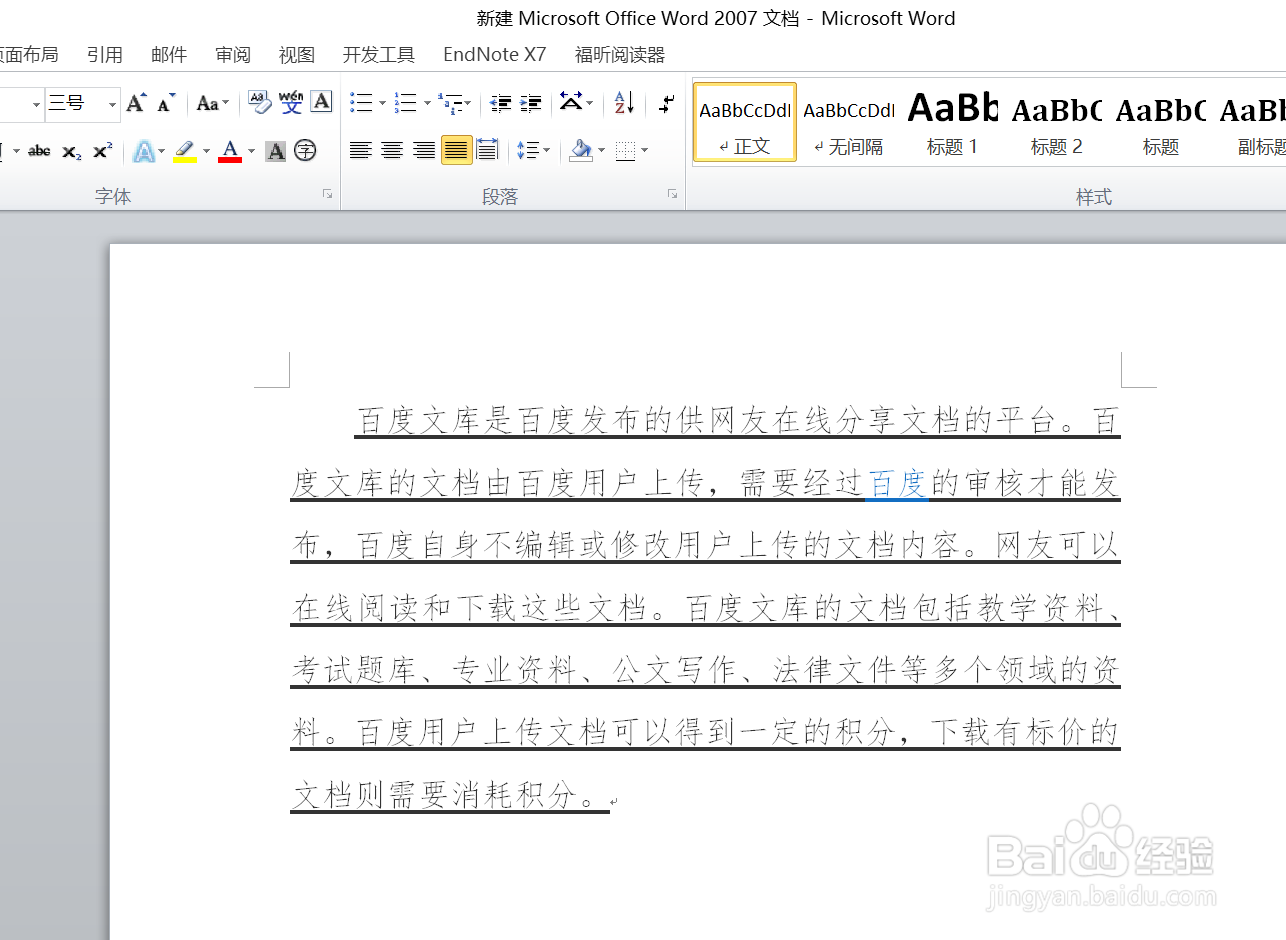
Task: Switch to 开发工具 tab
Action: pos(379,55)
